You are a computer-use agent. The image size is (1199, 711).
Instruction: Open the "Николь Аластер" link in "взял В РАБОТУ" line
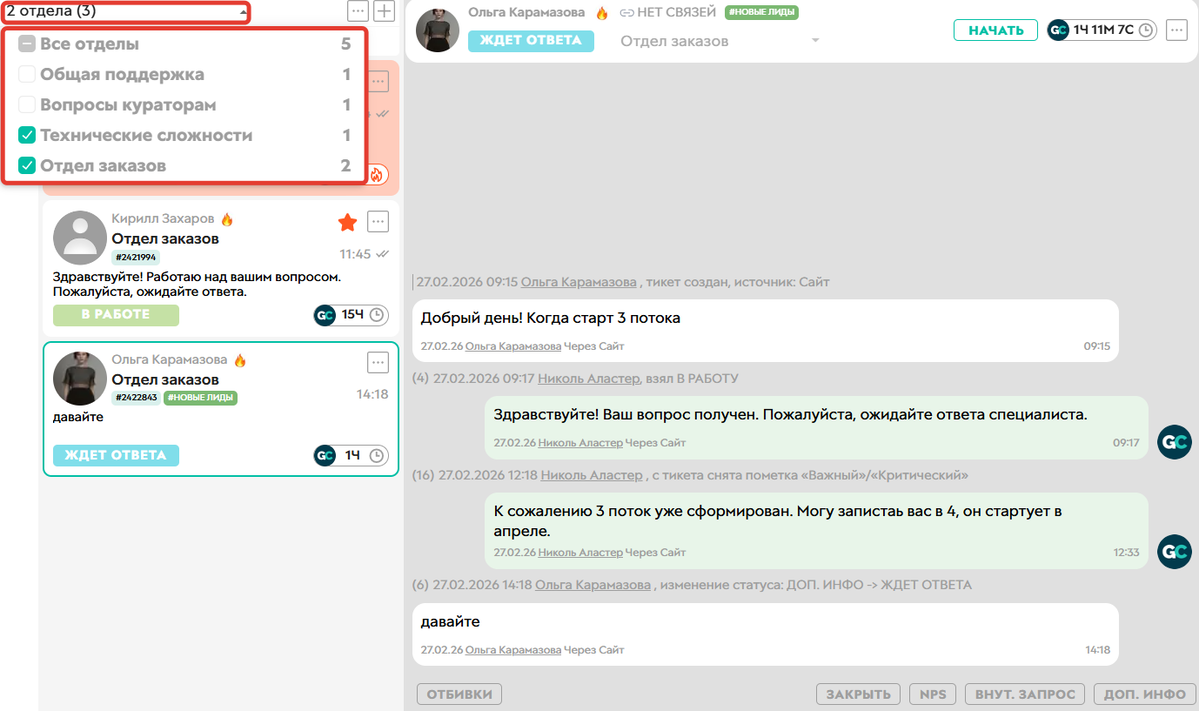point(589,378)
